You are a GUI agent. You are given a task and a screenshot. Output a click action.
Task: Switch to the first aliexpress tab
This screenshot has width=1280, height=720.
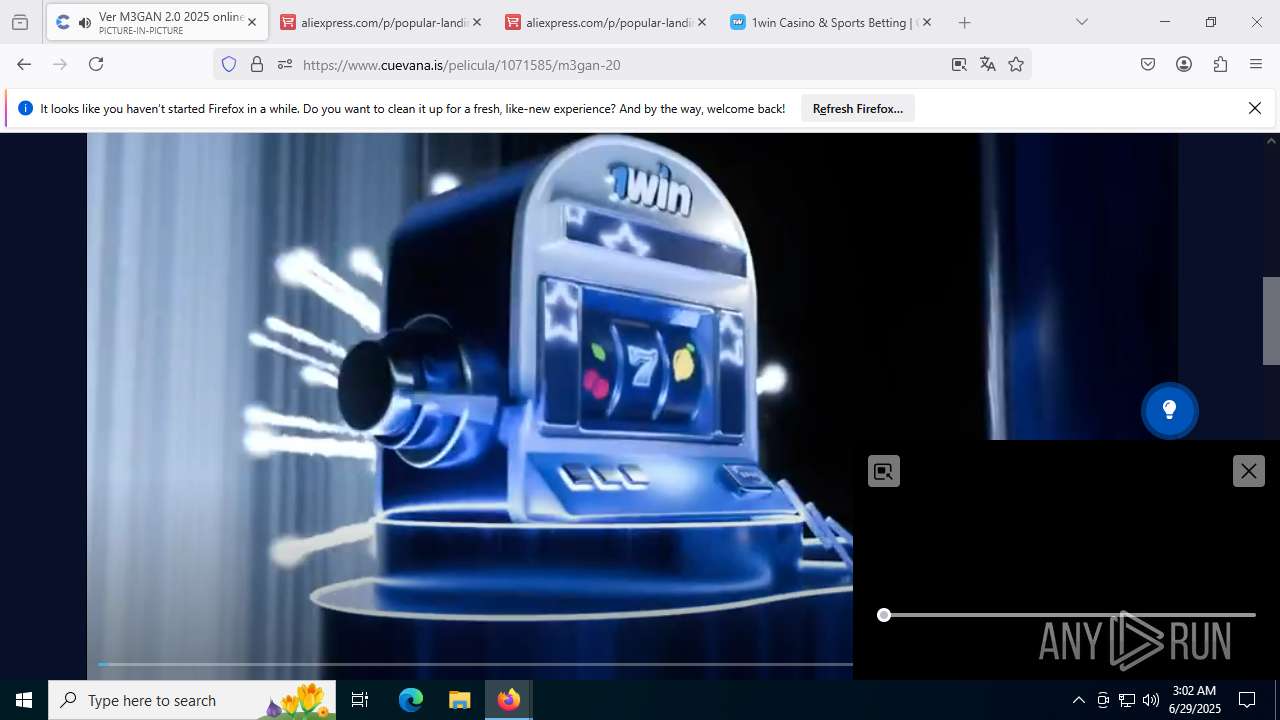coord(381,22)
